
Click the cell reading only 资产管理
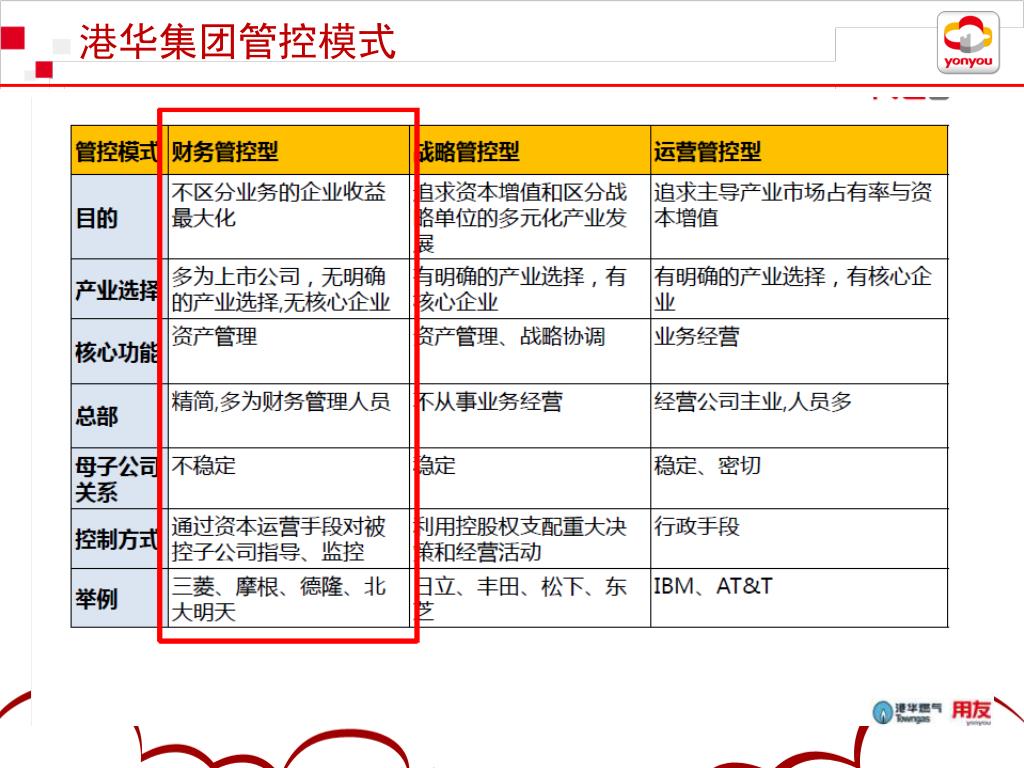289,351
